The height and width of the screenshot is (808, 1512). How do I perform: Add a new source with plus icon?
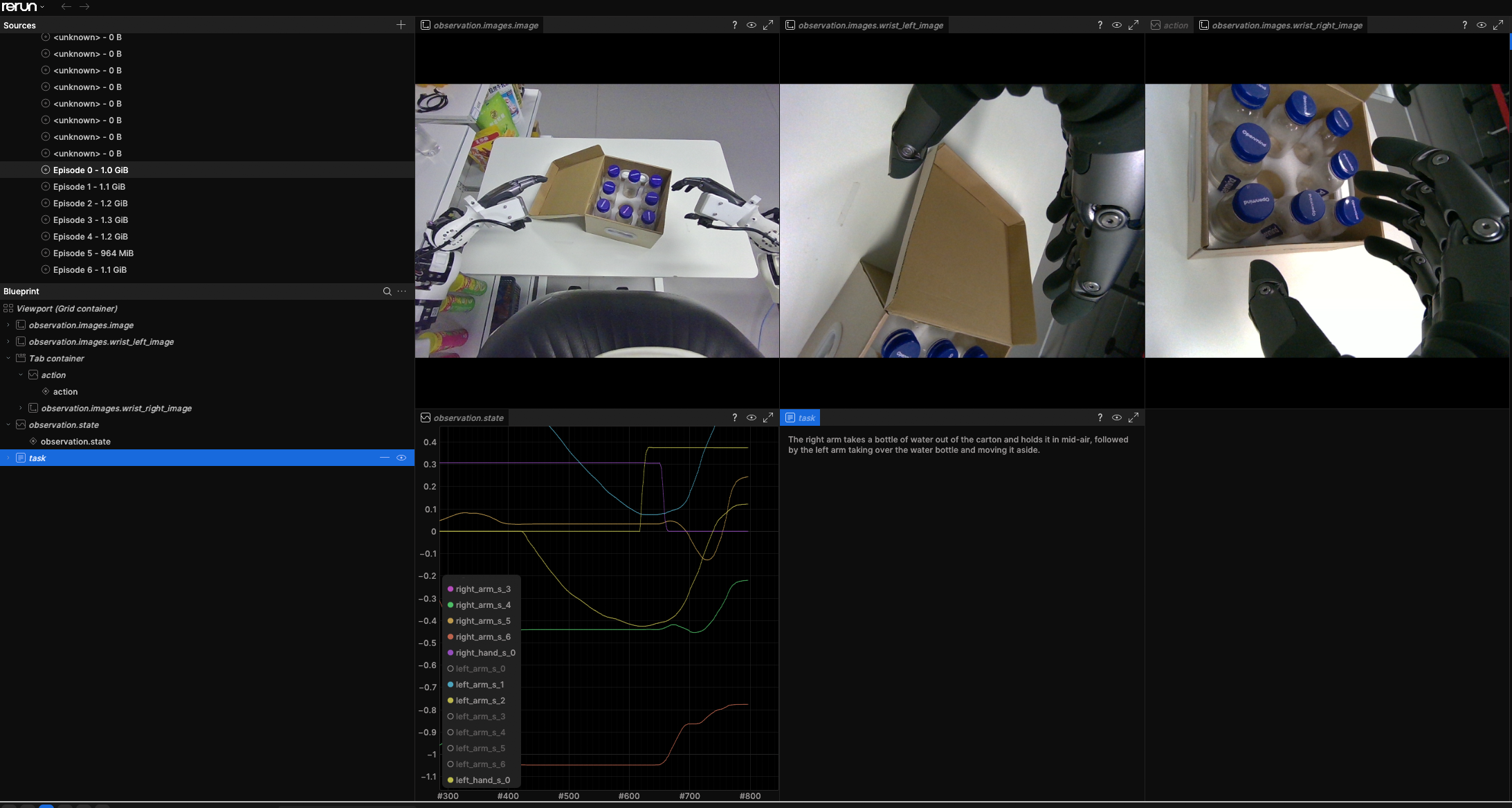pos(401,25)
